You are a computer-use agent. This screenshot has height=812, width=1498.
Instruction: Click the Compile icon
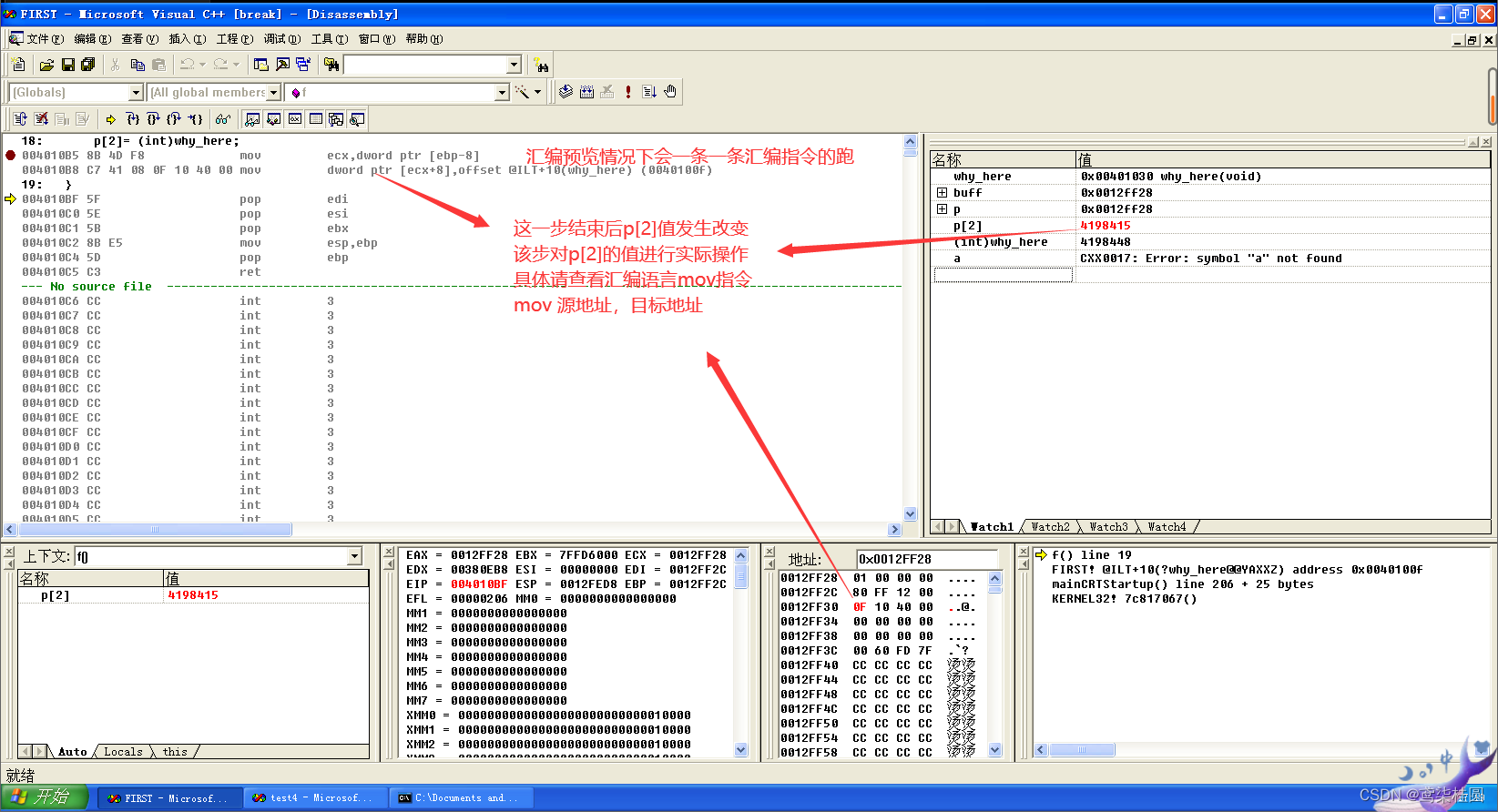pos(566,92)
